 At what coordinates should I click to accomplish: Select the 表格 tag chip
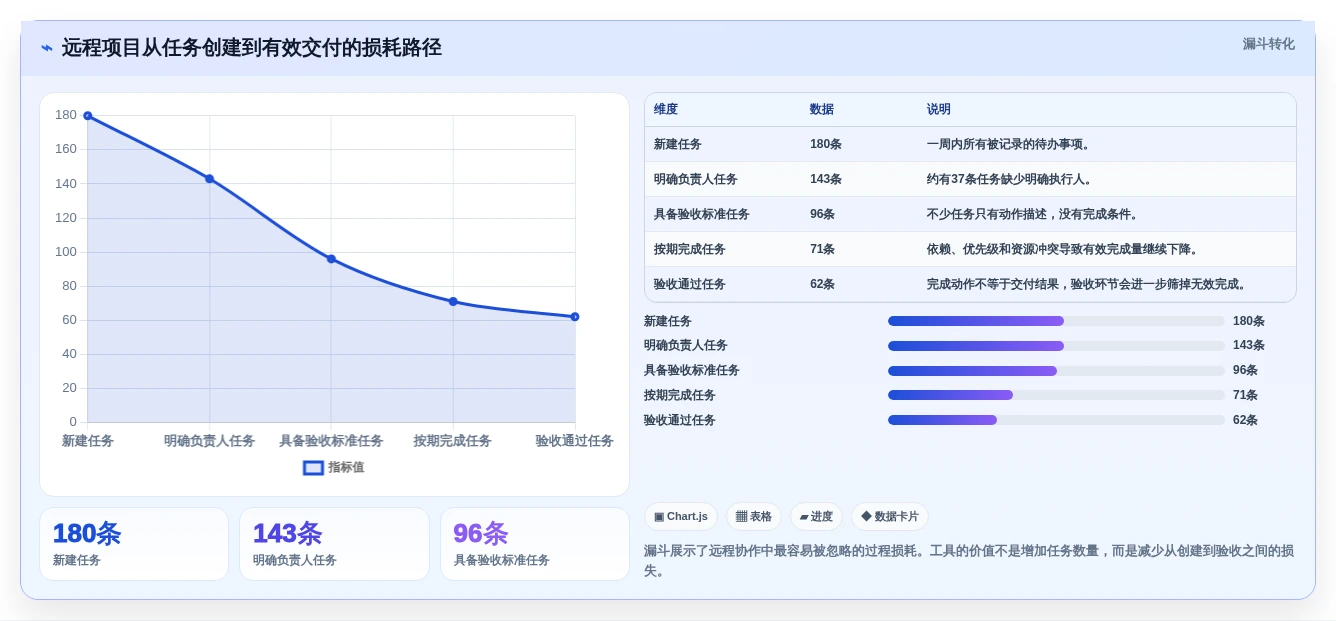pos(754,516)
